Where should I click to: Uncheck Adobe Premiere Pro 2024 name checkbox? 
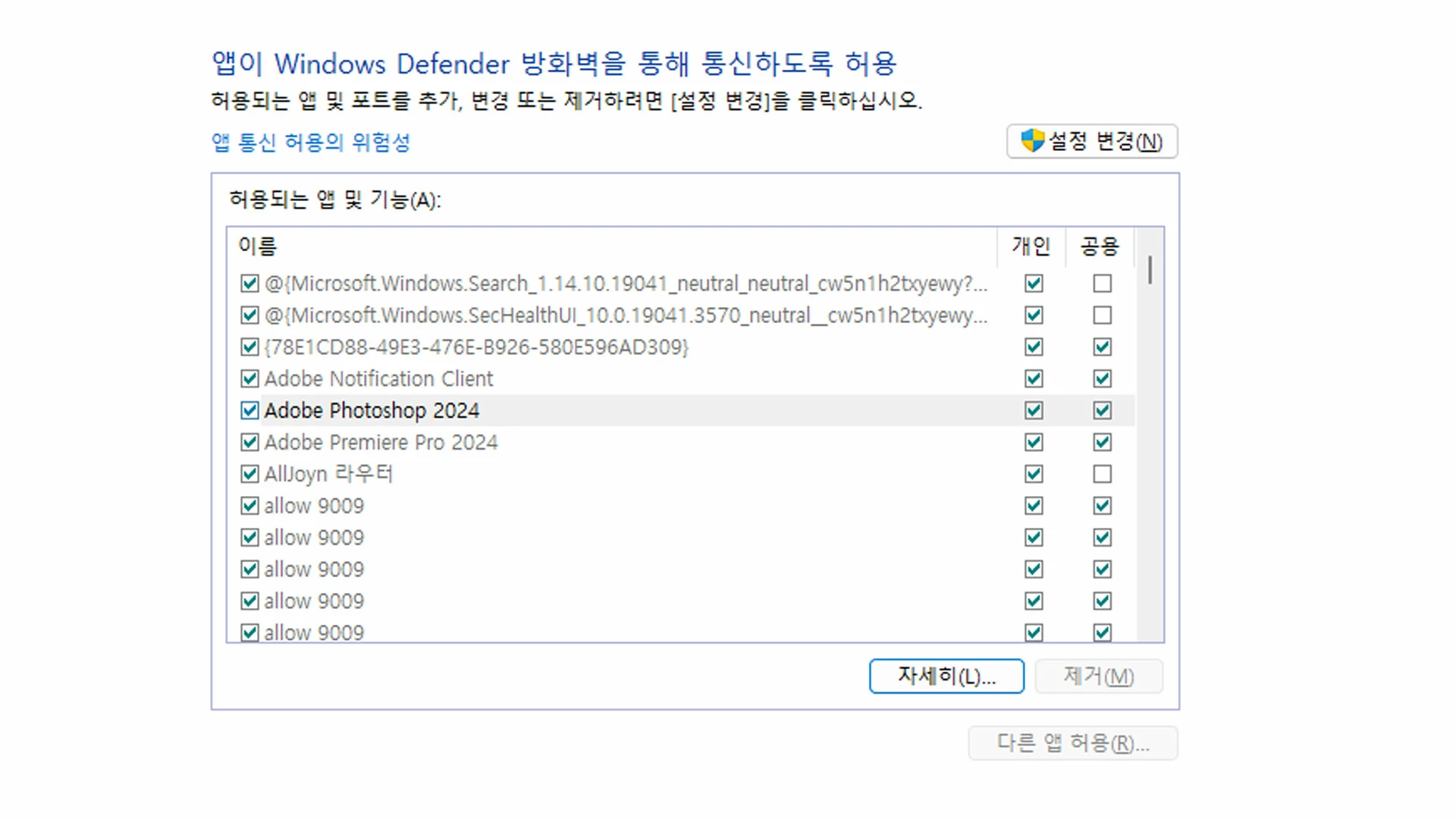click(x=249, y=442)
